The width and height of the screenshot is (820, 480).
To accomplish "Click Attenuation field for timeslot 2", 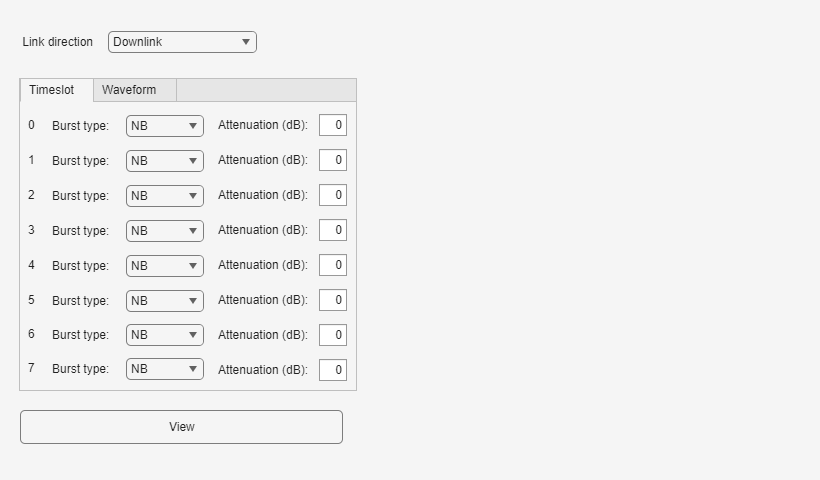I will [x=333, y=195].
